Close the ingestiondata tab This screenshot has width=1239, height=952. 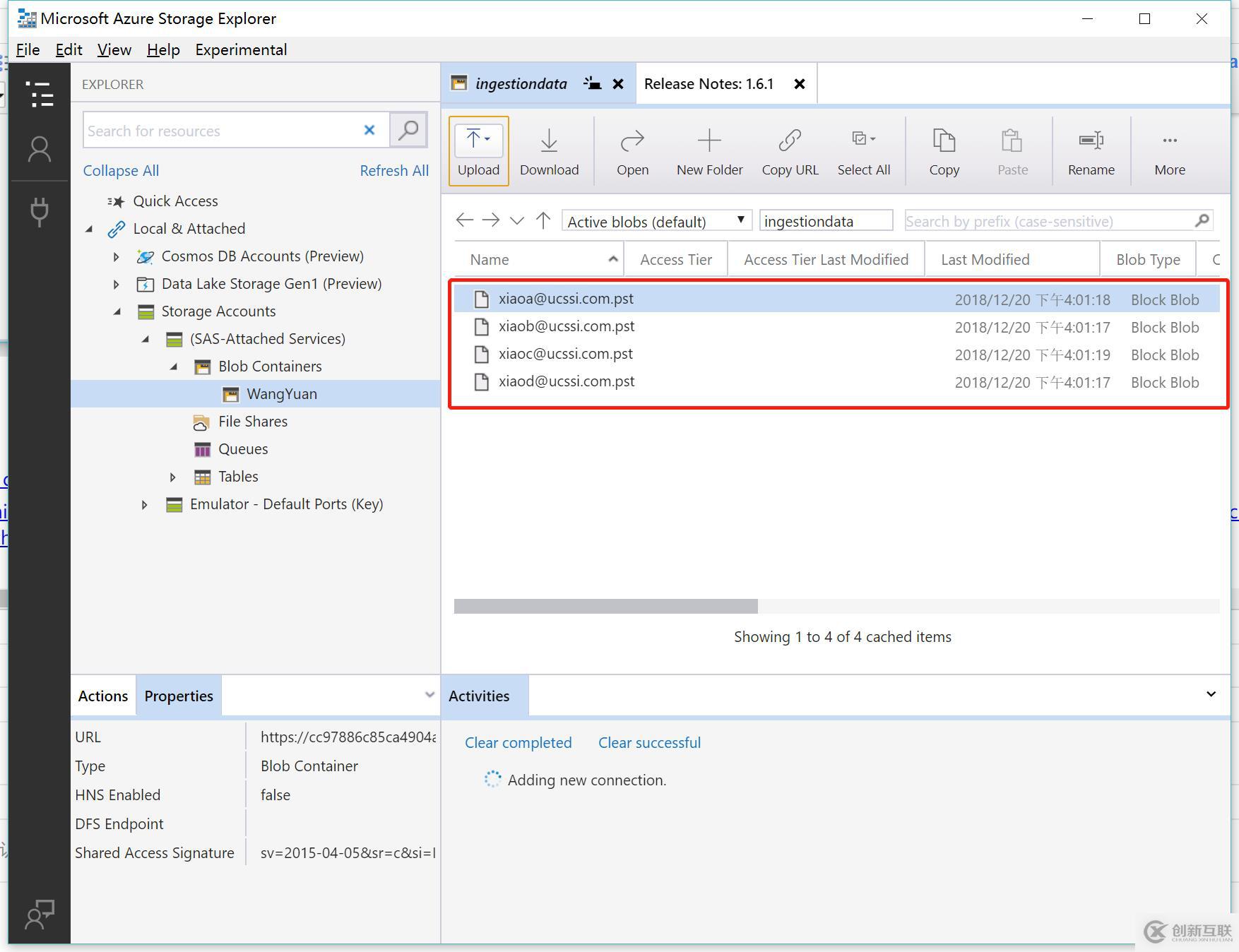(x=618, y=84)
